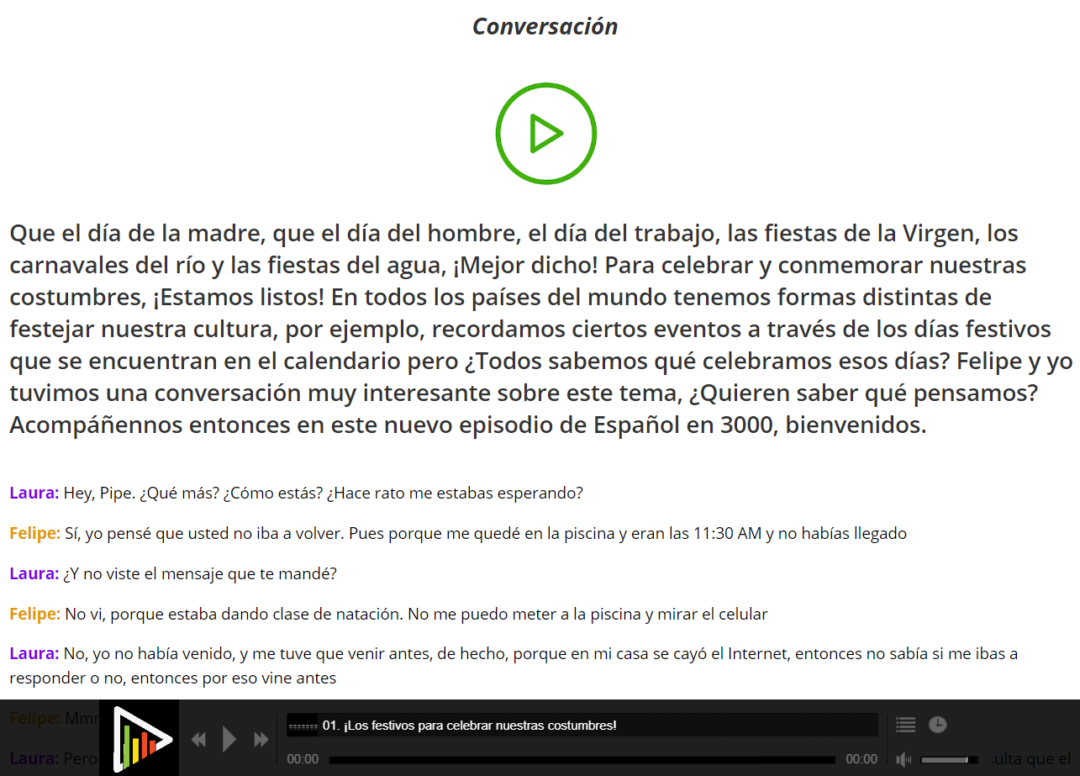The height and width of the screenshot is (776, 1080).
Task: Click the podcast logo in player bar
Action: tap(144, 739)
